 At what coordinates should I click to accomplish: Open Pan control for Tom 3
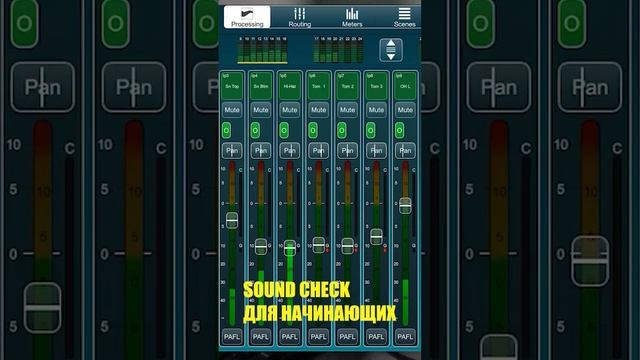[376, 151]
